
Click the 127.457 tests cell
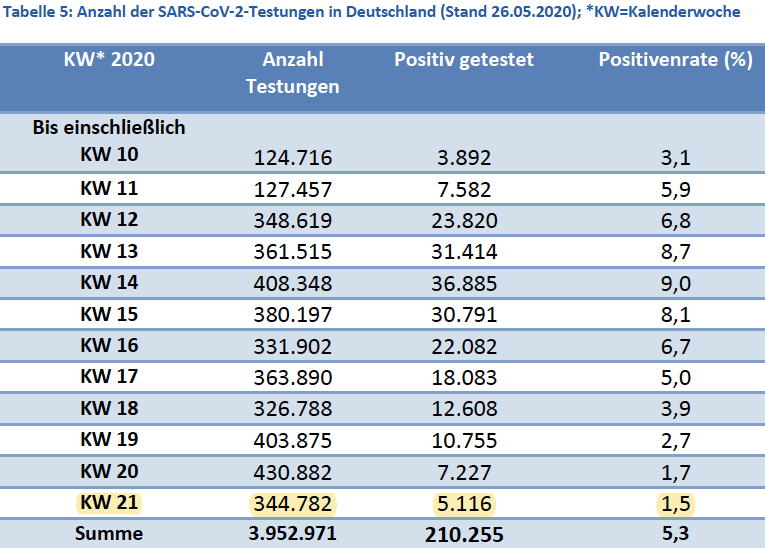click(293, 189)
